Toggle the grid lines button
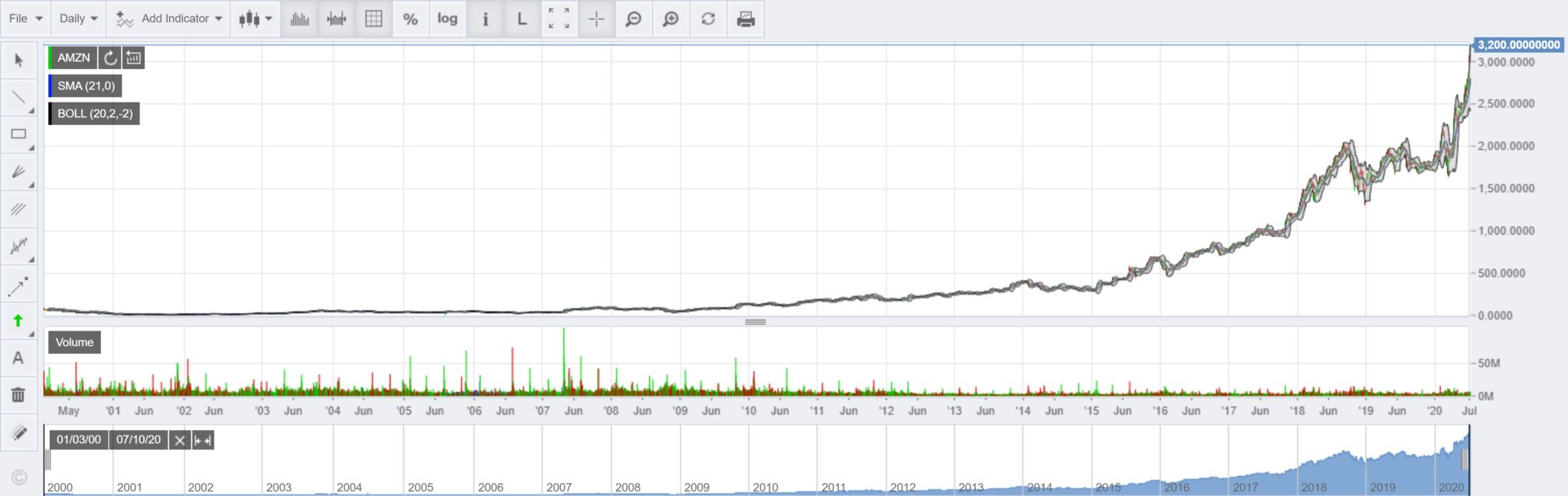This screenshot has width=1568, height=496. pyautogui.click(x=374, y=19)
